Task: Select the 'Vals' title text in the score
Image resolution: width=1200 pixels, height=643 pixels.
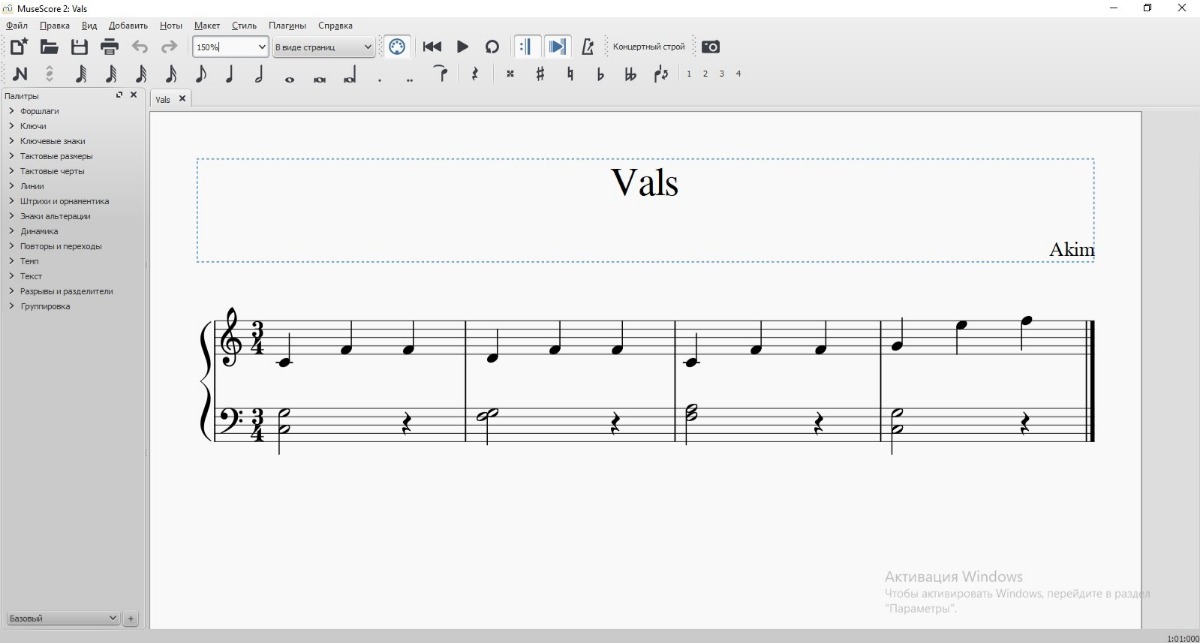Action: point(645,182)
